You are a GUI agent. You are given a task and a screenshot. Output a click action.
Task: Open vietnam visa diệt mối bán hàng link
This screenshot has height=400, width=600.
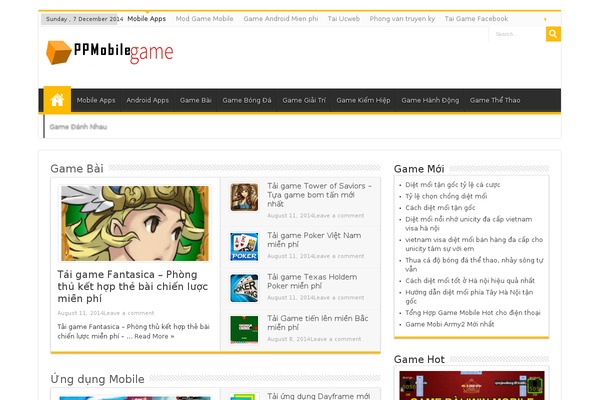(x=474, y=244)
